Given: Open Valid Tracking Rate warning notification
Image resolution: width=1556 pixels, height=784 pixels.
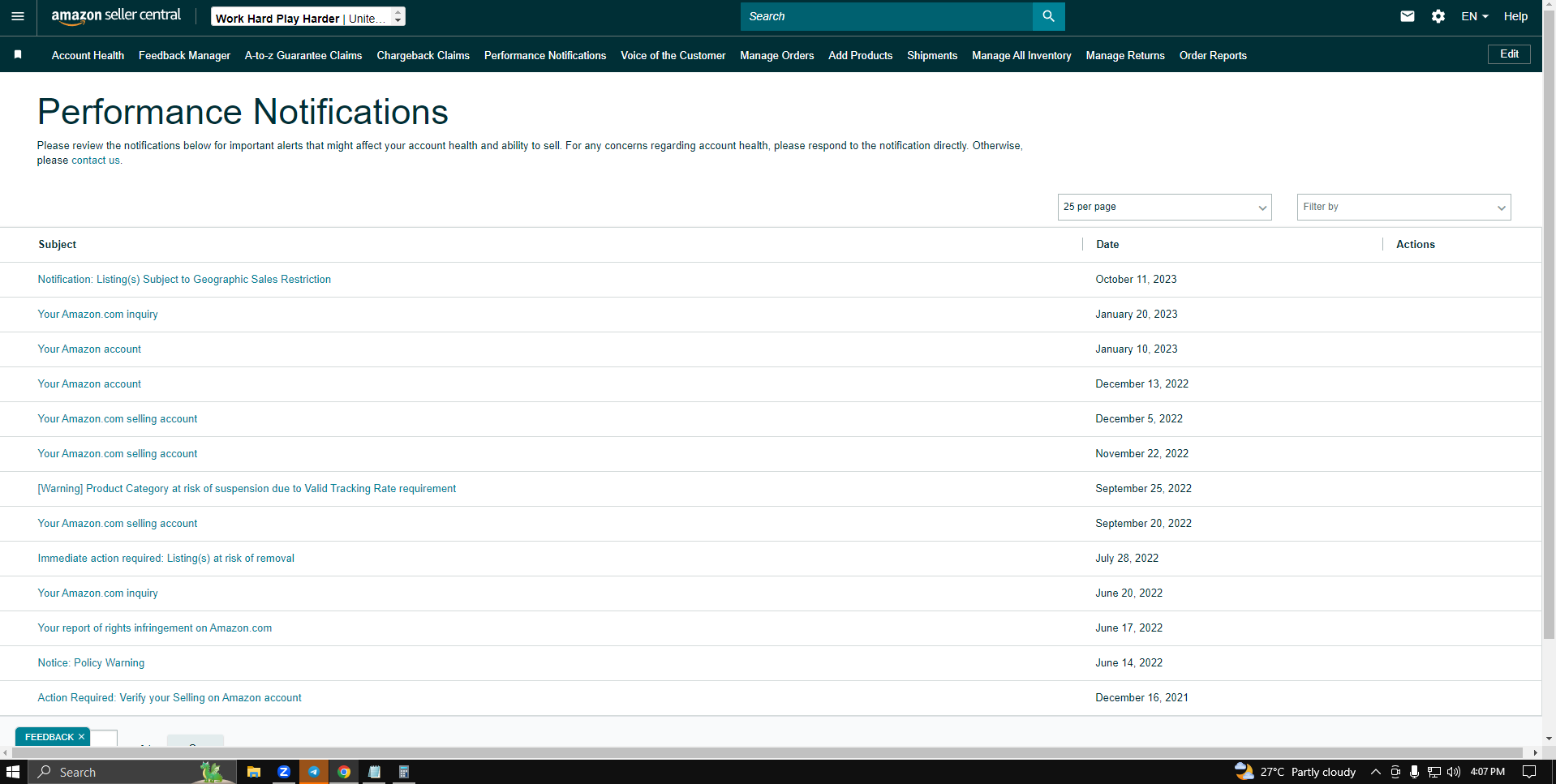Looking at the screenshot, I should coord(247,489).
